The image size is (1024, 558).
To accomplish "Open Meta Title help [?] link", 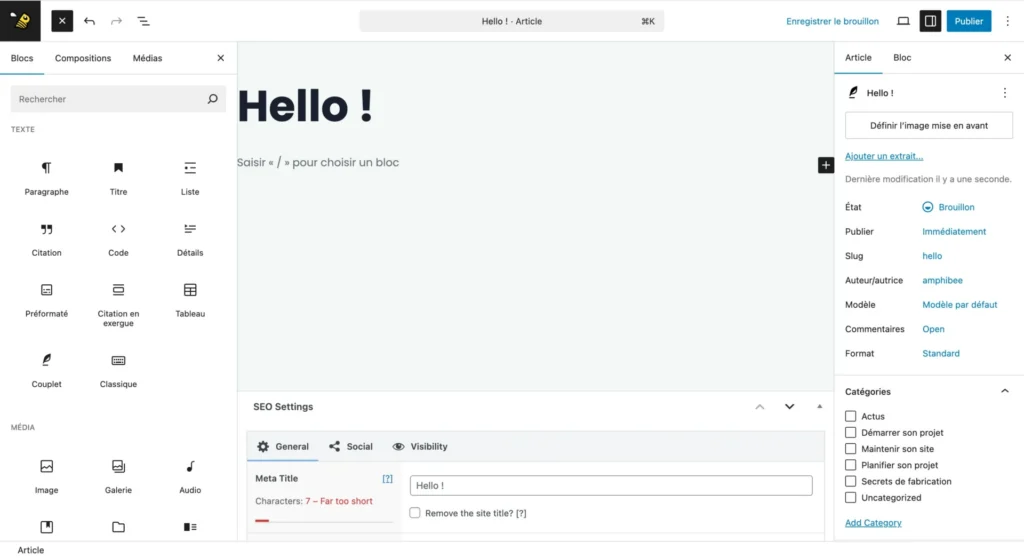I will (x=387, y=479).
